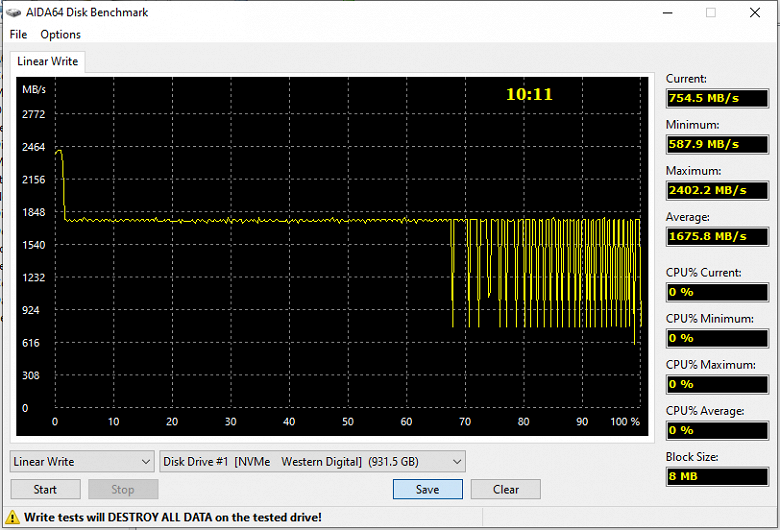Click the AIDA64 Disk Benchmark title text
The image size is (780, 530).
(87, 12)
